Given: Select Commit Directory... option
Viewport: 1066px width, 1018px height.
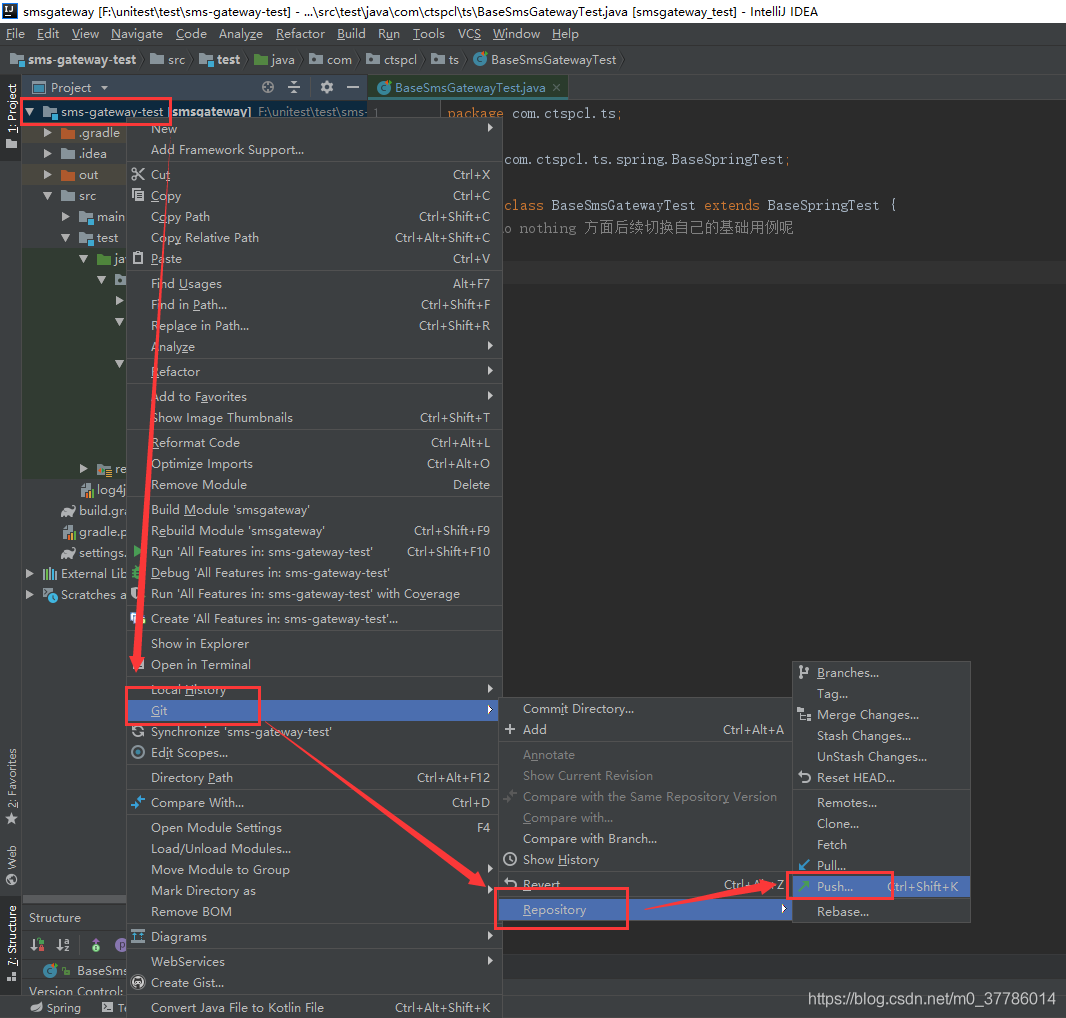Looking at the screenshot, I should 645,708.
